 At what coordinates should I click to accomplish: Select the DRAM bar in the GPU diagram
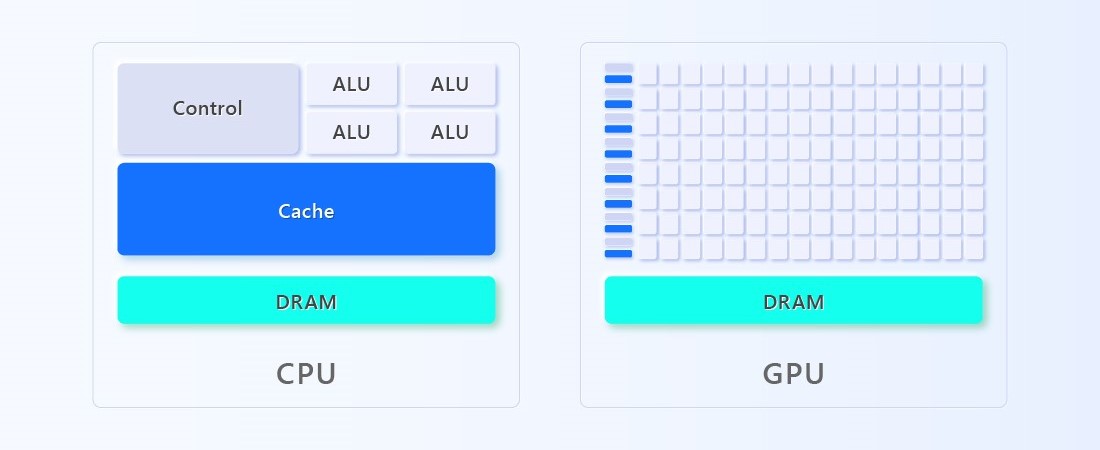[793, 301]
